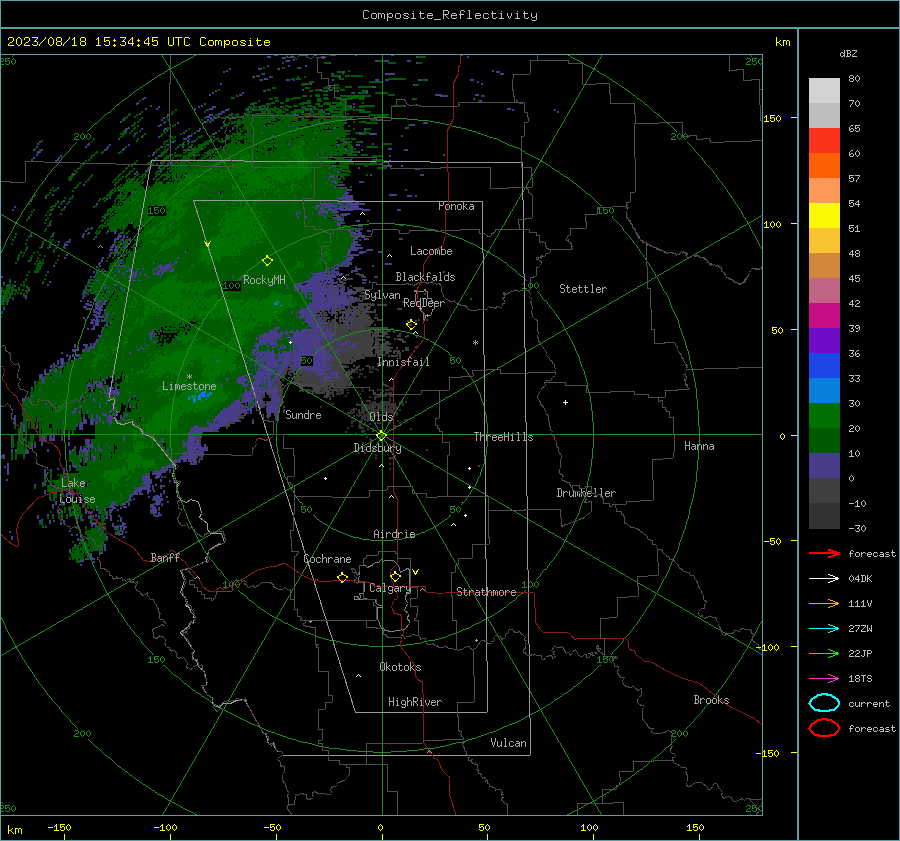Viewport: 900px width, 841px height.
Task: Click the red forecast ellipse legend icon
Action: (x=824, y=728)
